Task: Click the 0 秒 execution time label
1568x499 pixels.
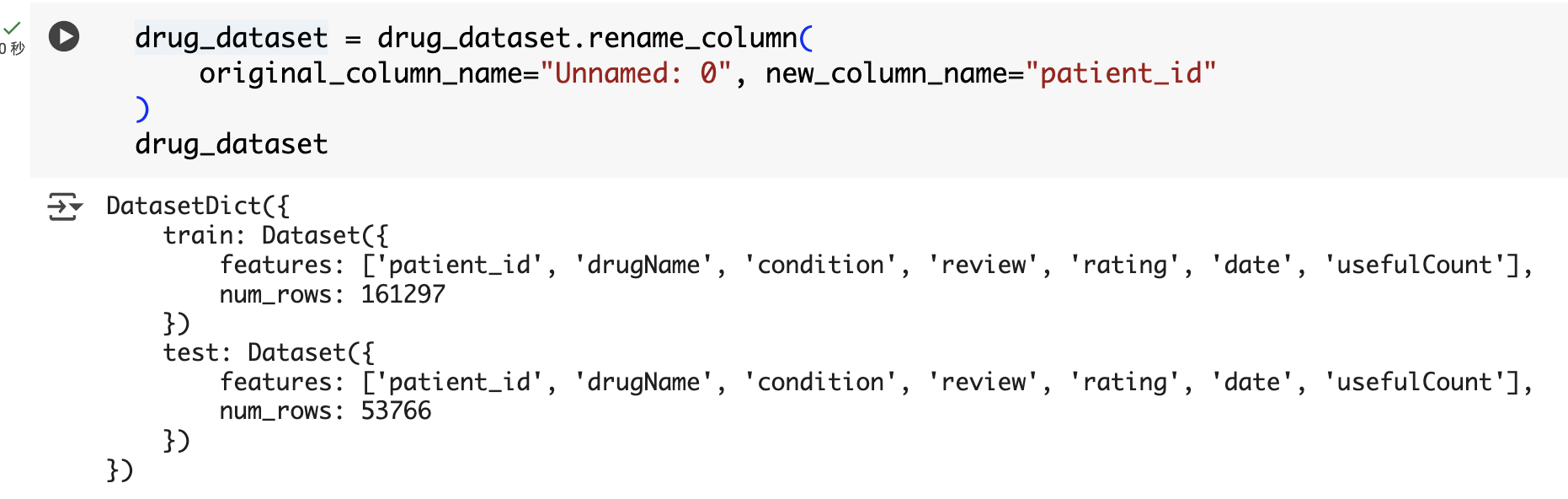Action: 12,49
